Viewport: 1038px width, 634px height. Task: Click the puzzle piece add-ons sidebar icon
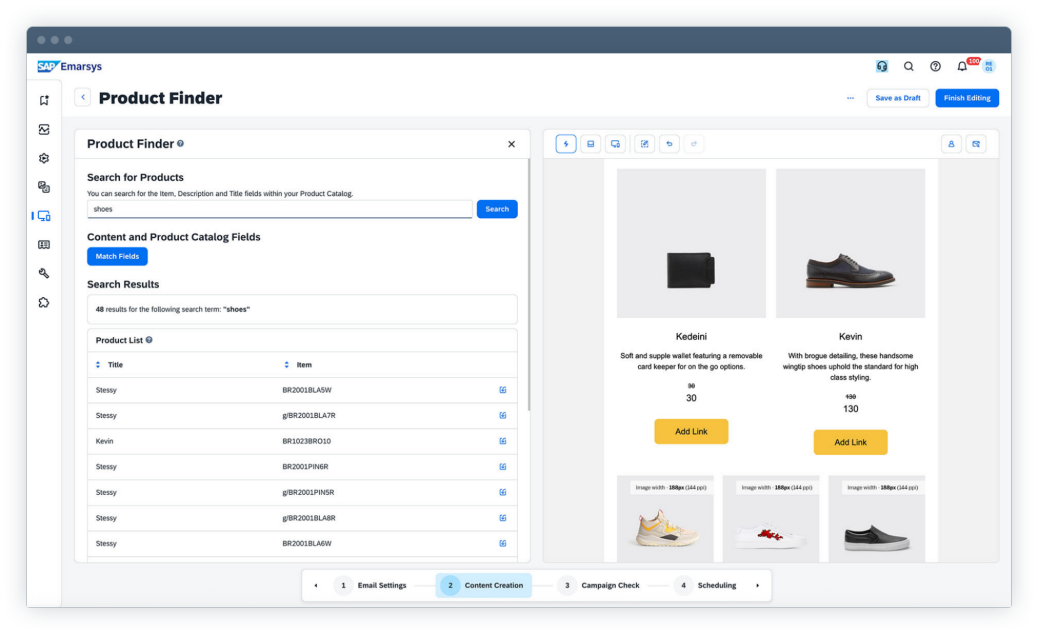(x=44, y=302)
